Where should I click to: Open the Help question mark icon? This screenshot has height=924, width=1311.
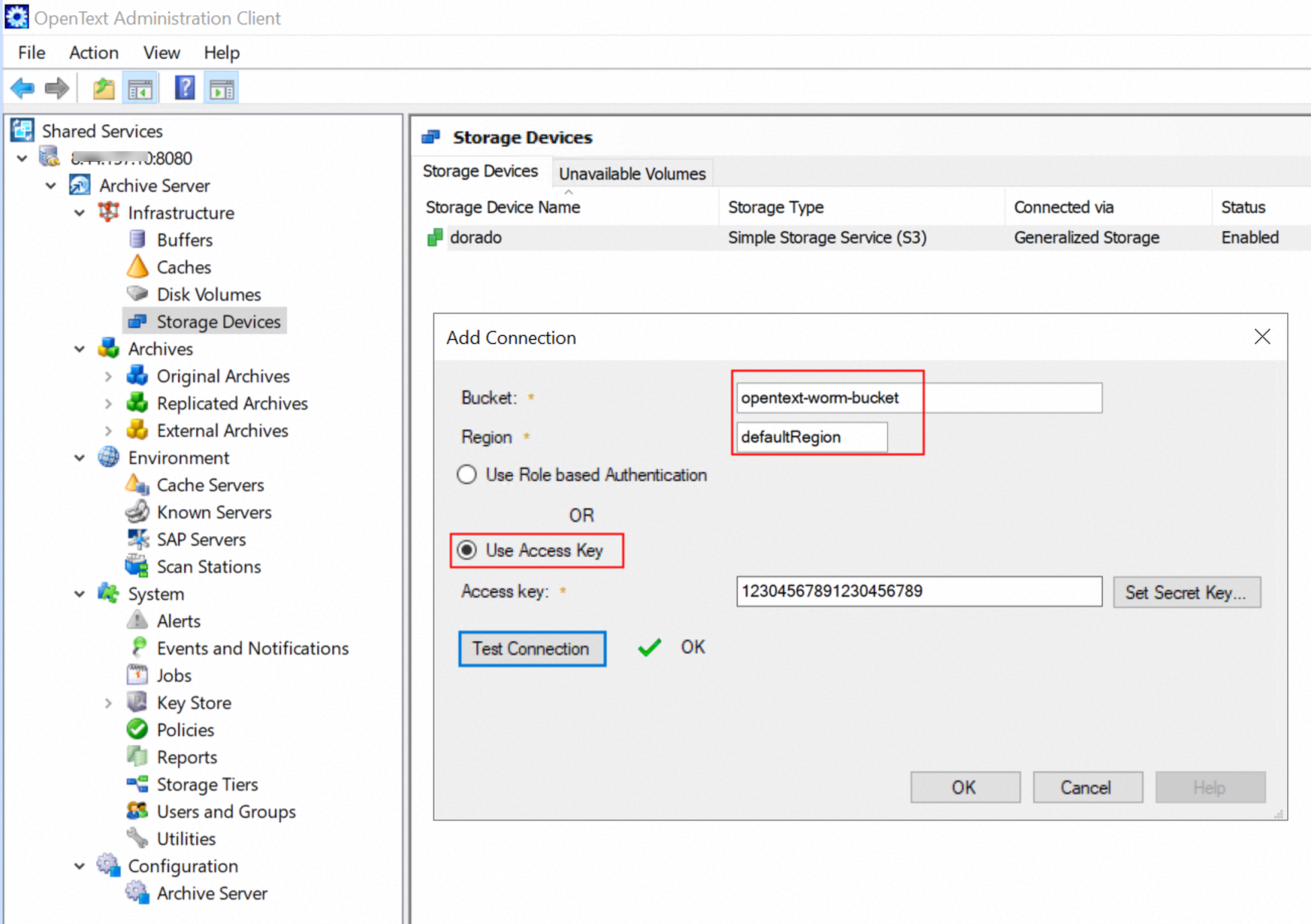pyautogui.click(x=184, y=88)
